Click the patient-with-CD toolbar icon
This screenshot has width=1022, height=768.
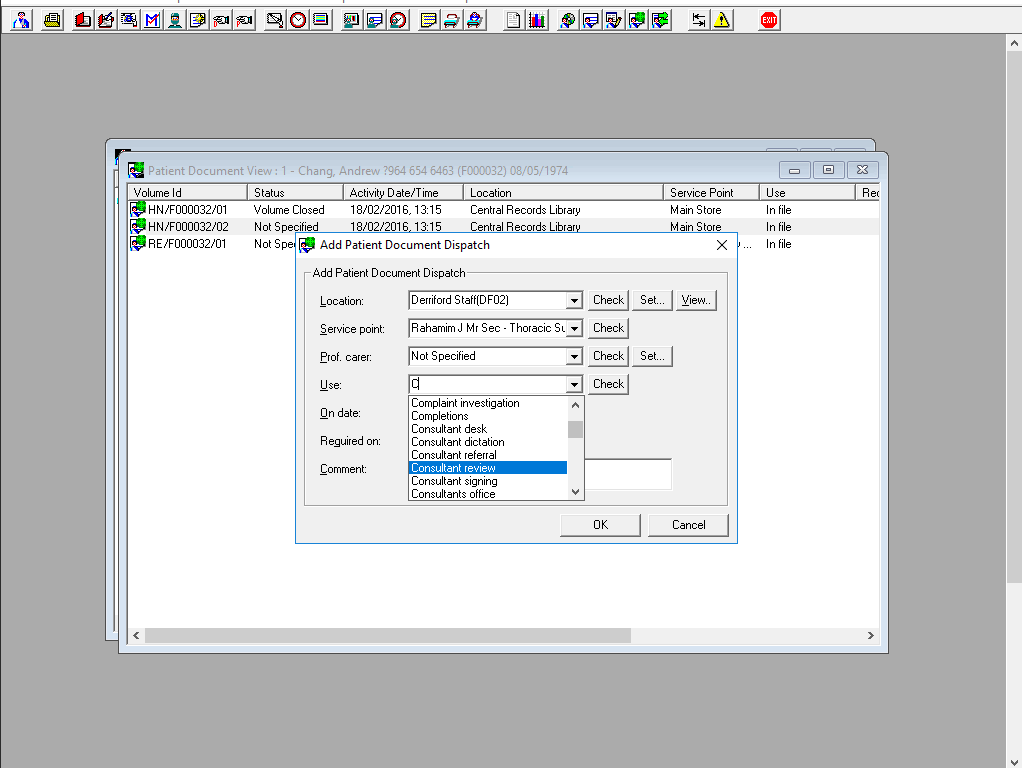tap(568, 20)
